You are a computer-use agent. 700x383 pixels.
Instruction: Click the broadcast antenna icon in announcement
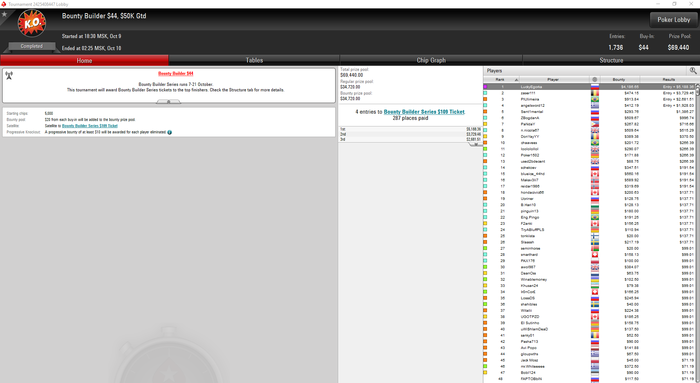(9, 75)
